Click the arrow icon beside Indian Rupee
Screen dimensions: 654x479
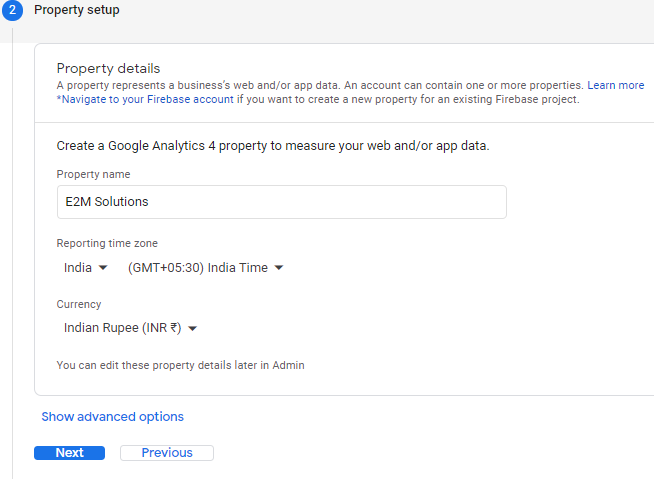pyautogui.click(x=193, y=328)
